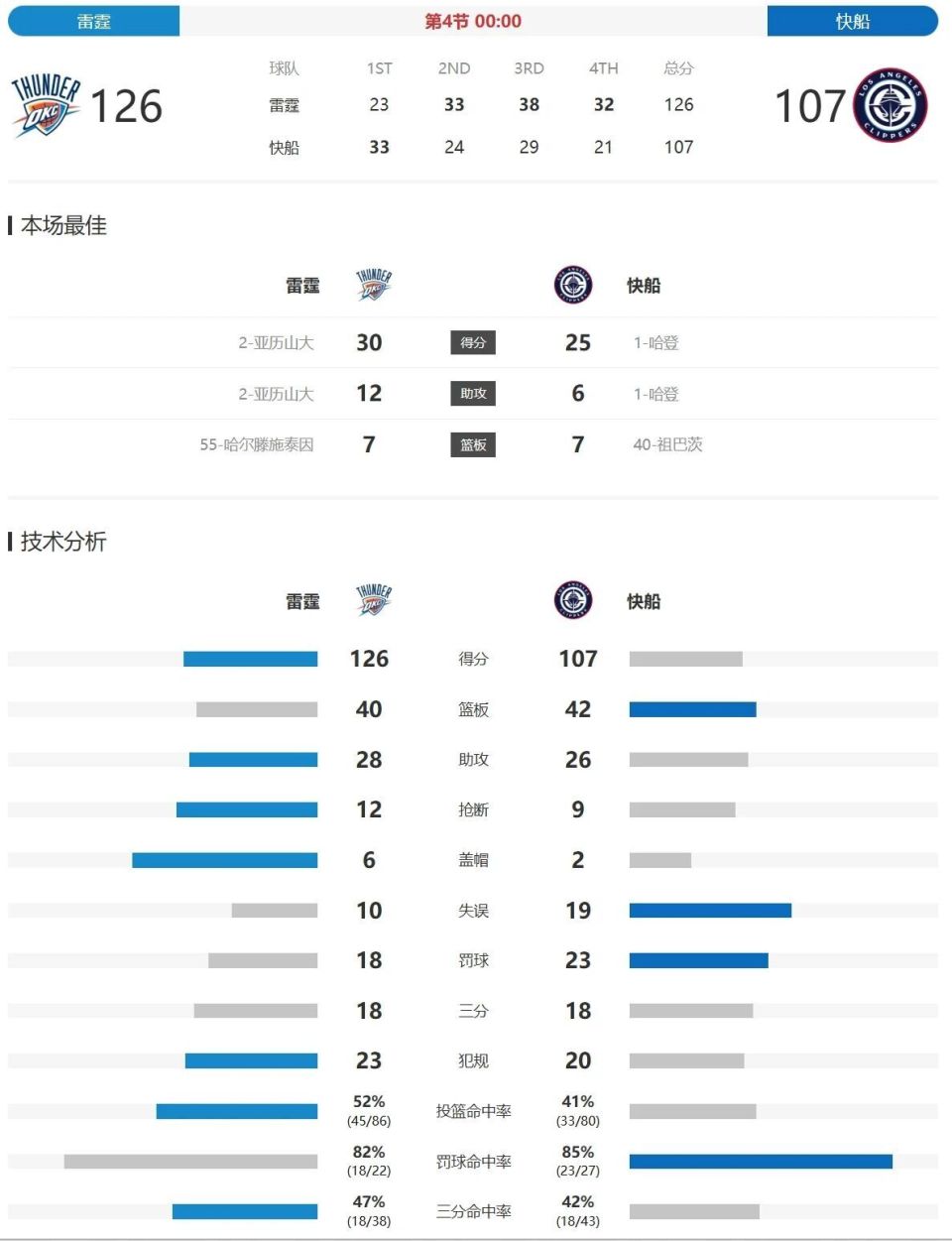Click the large Clippers logo beside score 107
Viewport: 952px width, 1241px height.
point(890,105)
